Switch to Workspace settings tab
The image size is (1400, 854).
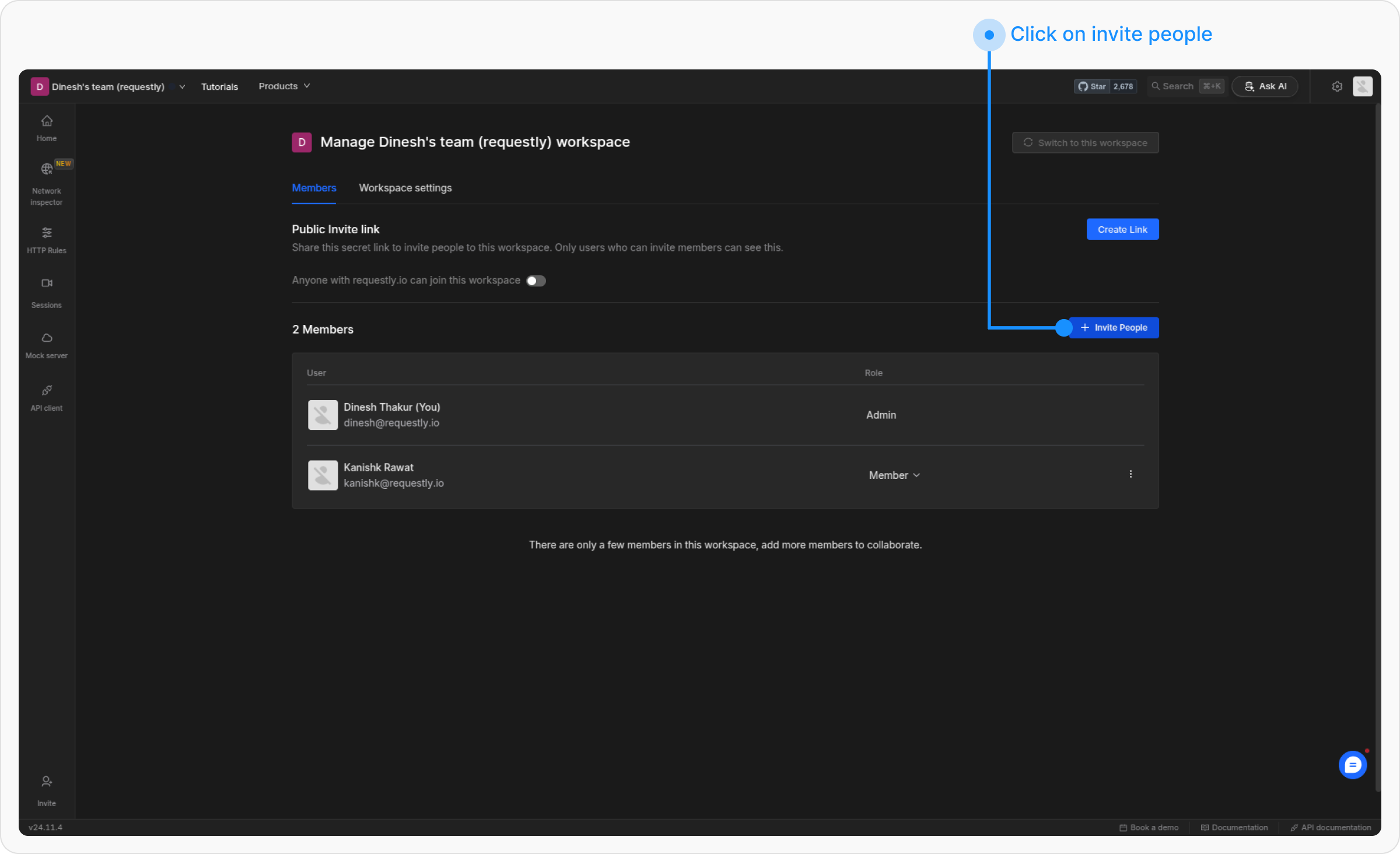pyautogui.click(x=405, y=188)
